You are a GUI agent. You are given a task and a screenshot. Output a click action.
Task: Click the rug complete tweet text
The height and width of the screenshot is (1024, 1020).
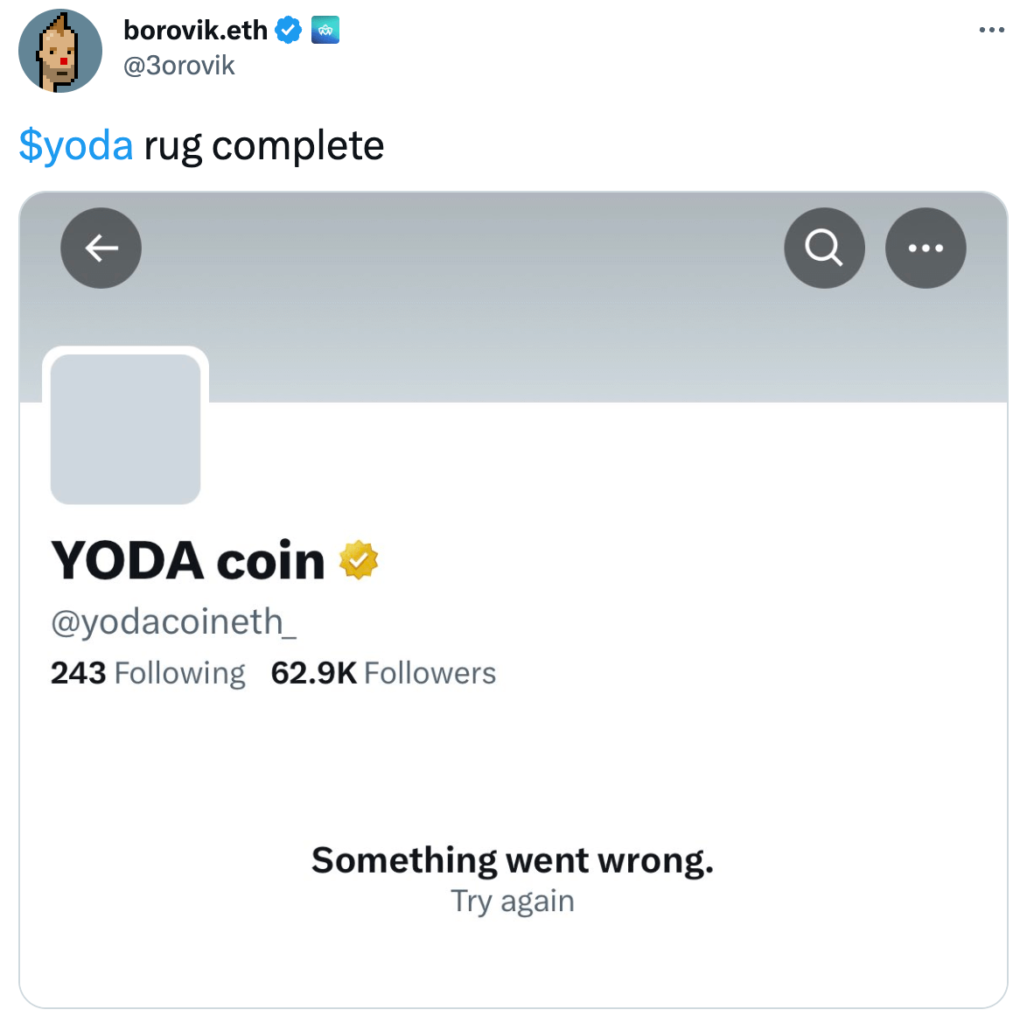tap(265, 146)
